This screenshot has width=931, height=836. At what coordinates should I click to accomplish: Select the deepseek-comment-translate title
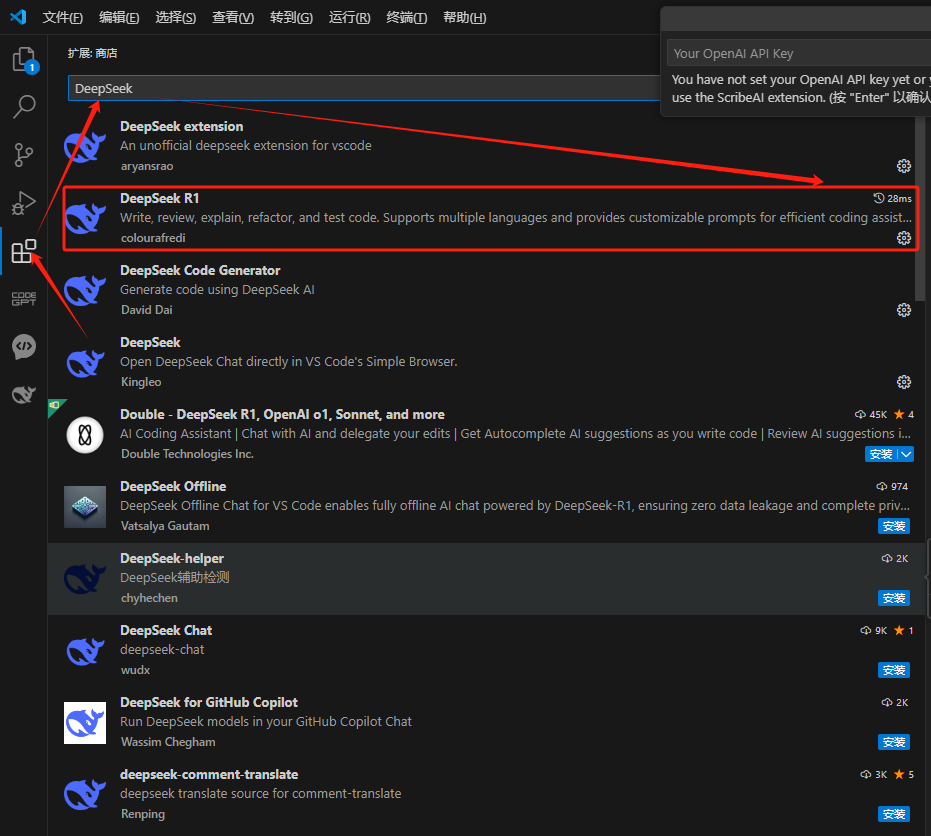coord(209,775)
